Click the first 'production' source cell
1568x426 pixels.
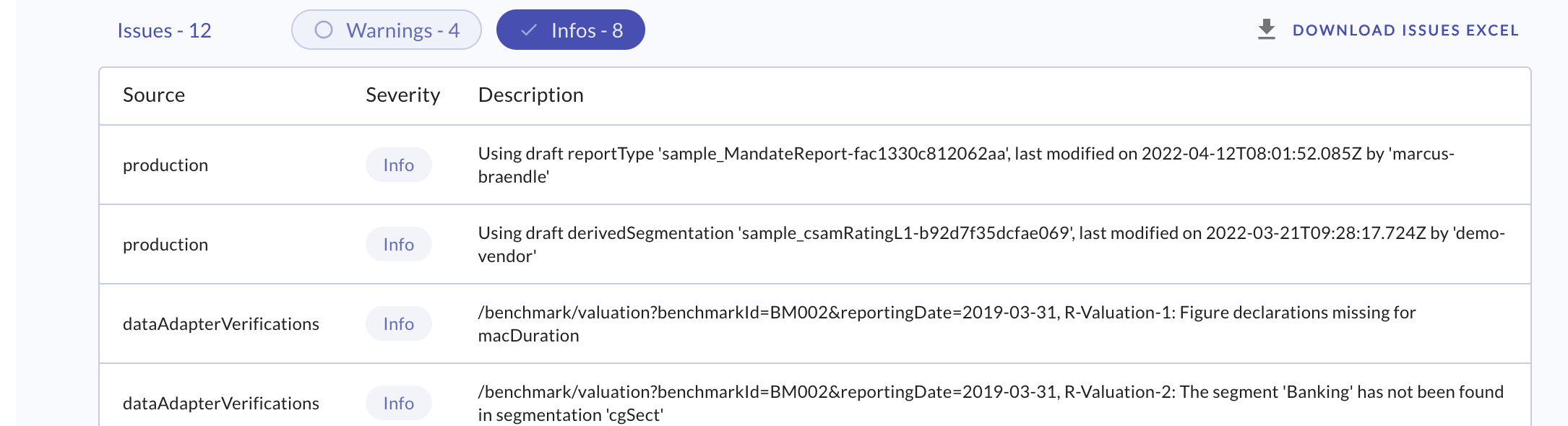[x=165, y=165]
